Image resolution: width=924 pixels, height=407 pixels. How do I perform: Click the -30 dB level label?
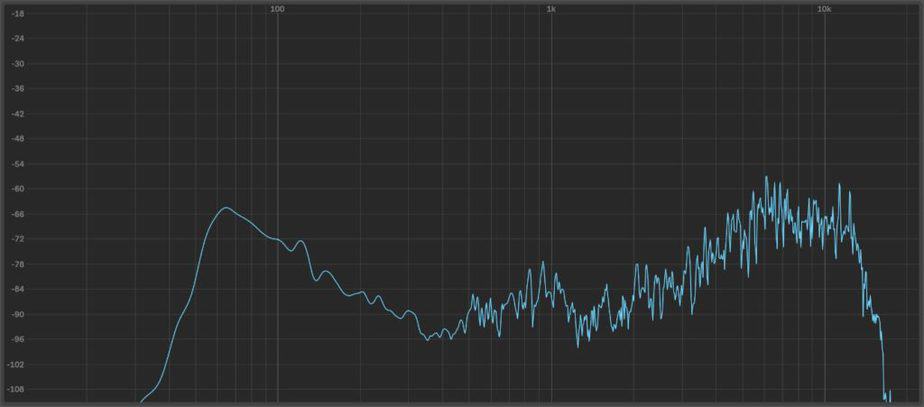pyautogui.click(x=17, y=64)
